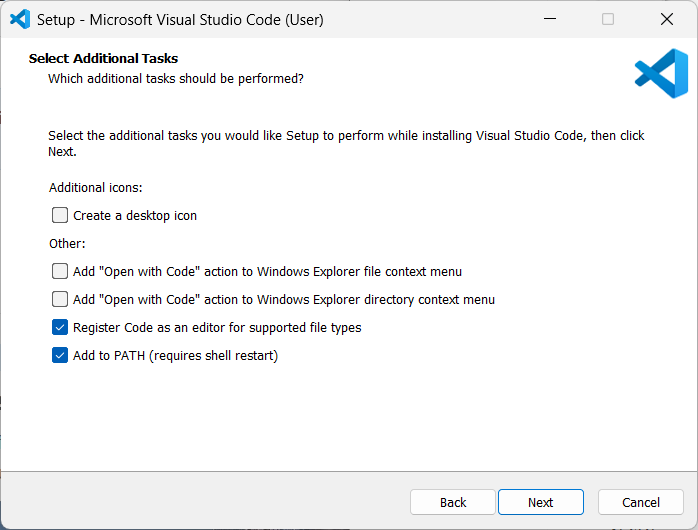This screenshot has width=698, height=530.
Task: Enable Create a desktop icon checkbox
Action: [x=60, y=215]
